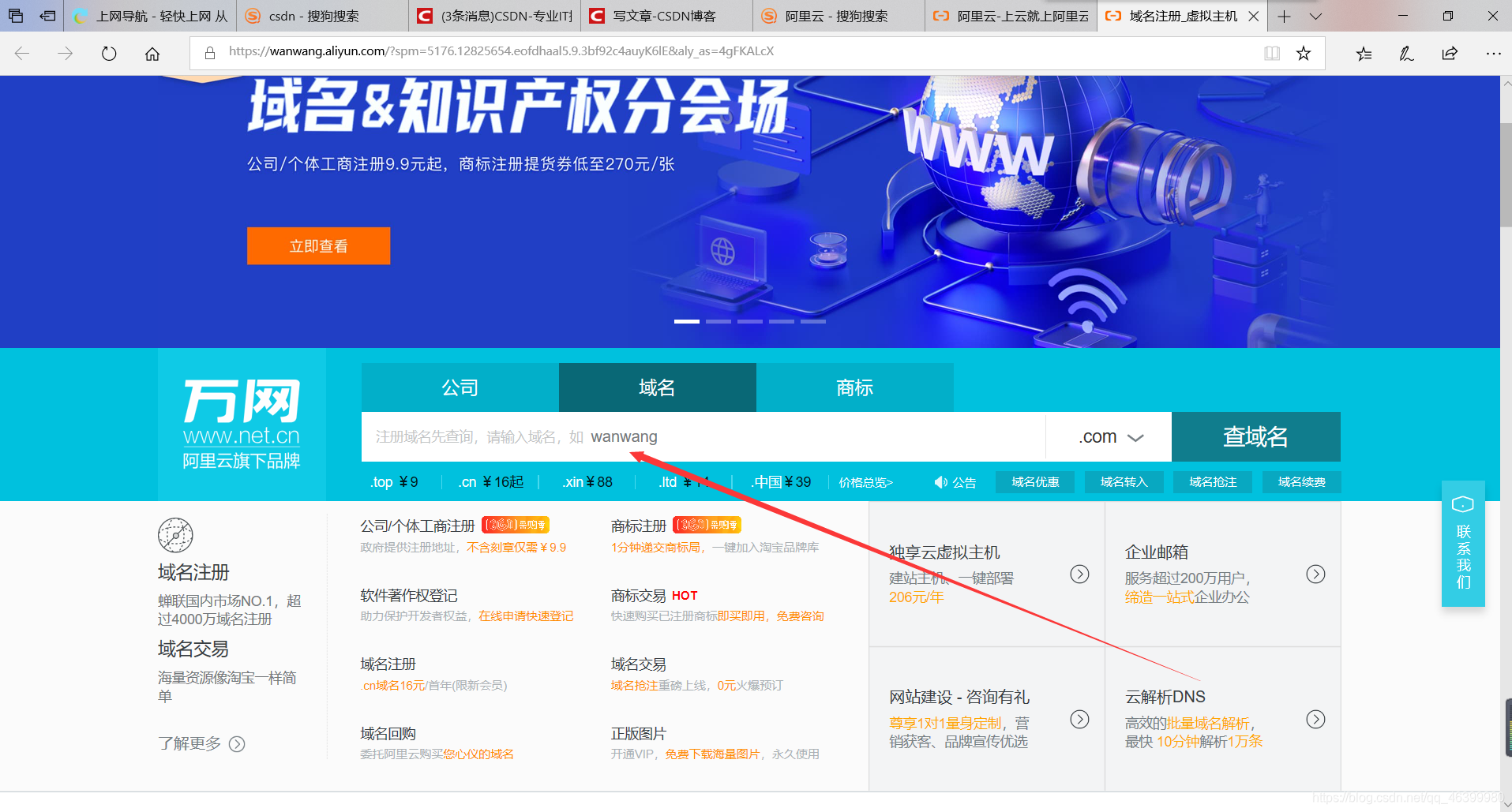Viewport: 1512px width, 812px height.
Task: Open the .xin ¥88 price link
Action: point(587,482)
